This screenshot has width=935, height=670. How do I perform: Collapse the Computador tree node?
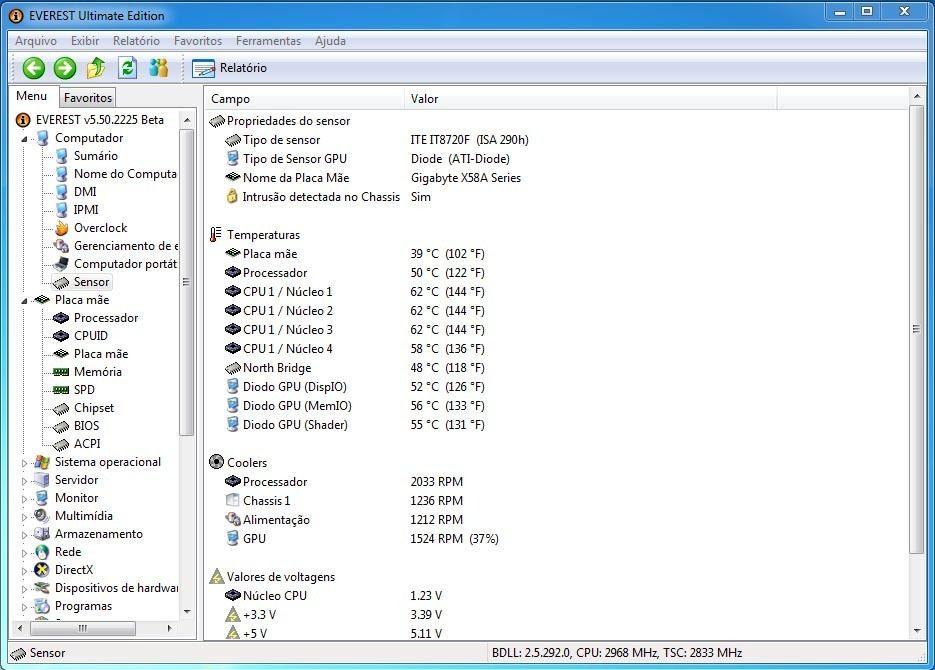[25, 139]
